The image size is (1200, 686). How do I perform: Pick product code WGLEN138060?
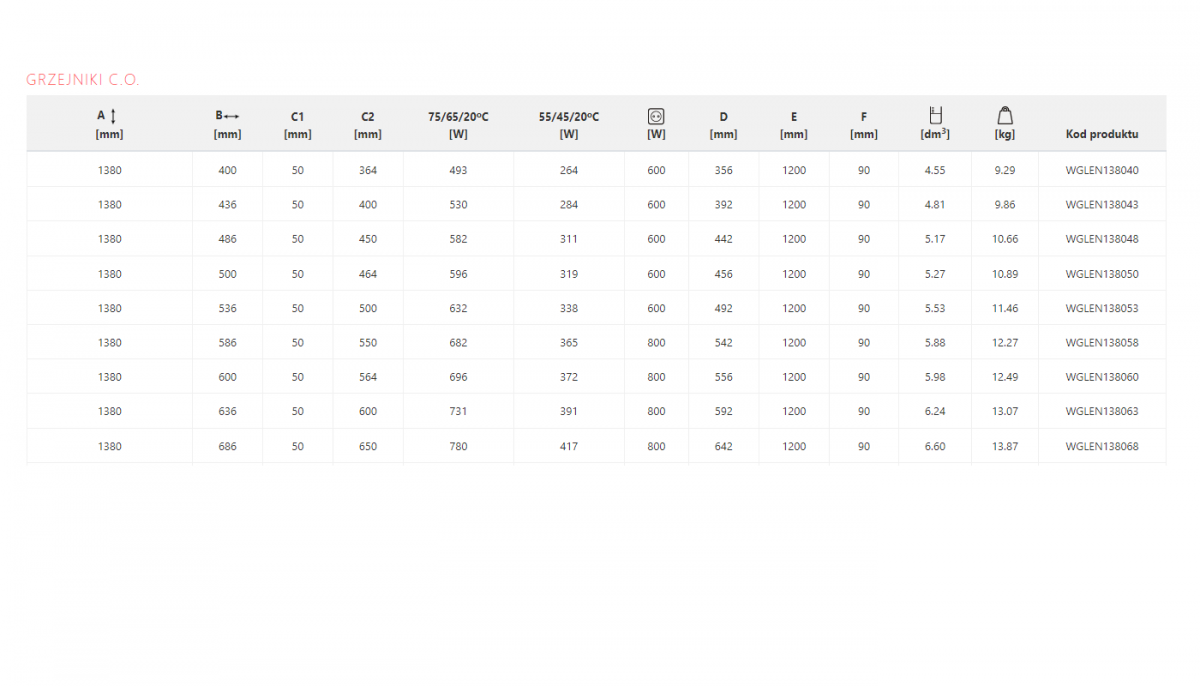(1101, 377)
